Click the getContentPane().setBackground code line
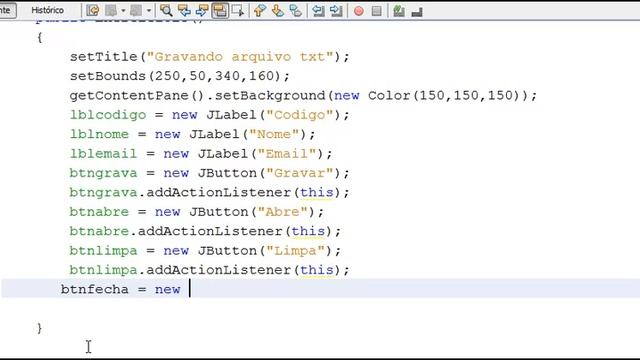Screen dimensions: 640x360 [x=303, y=96]
